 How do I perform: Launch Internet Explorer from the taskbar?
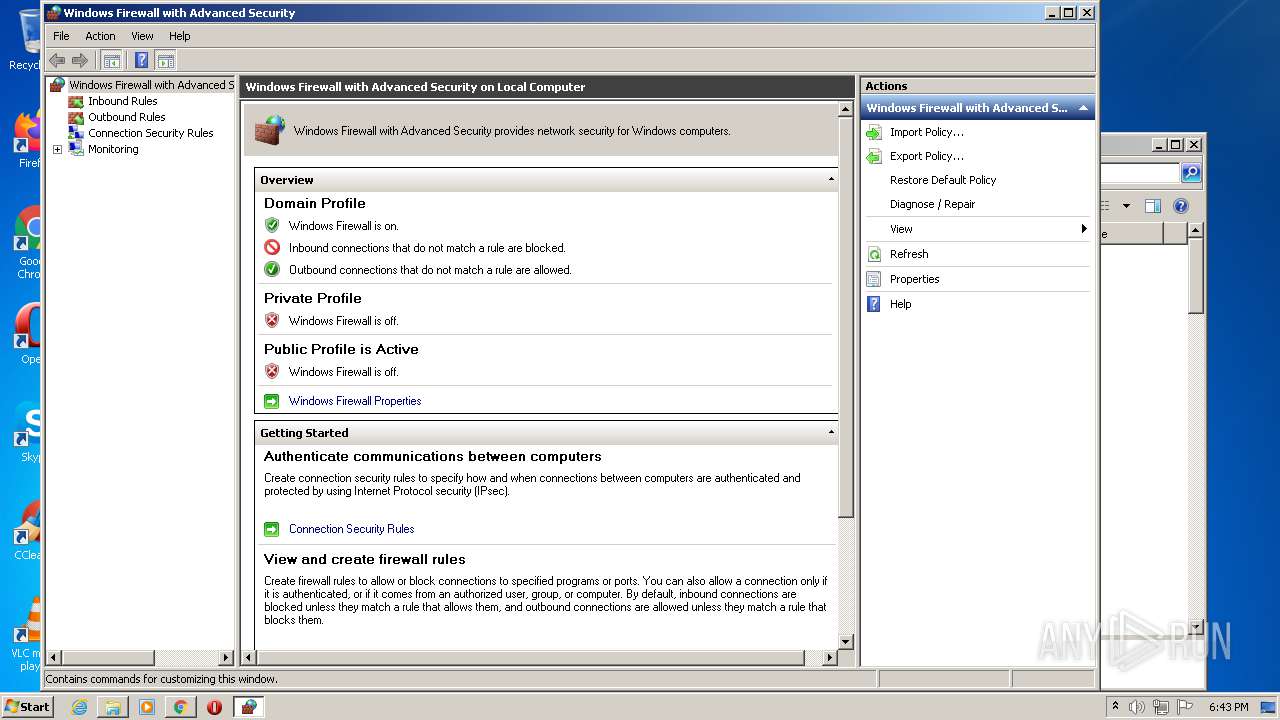80,707
